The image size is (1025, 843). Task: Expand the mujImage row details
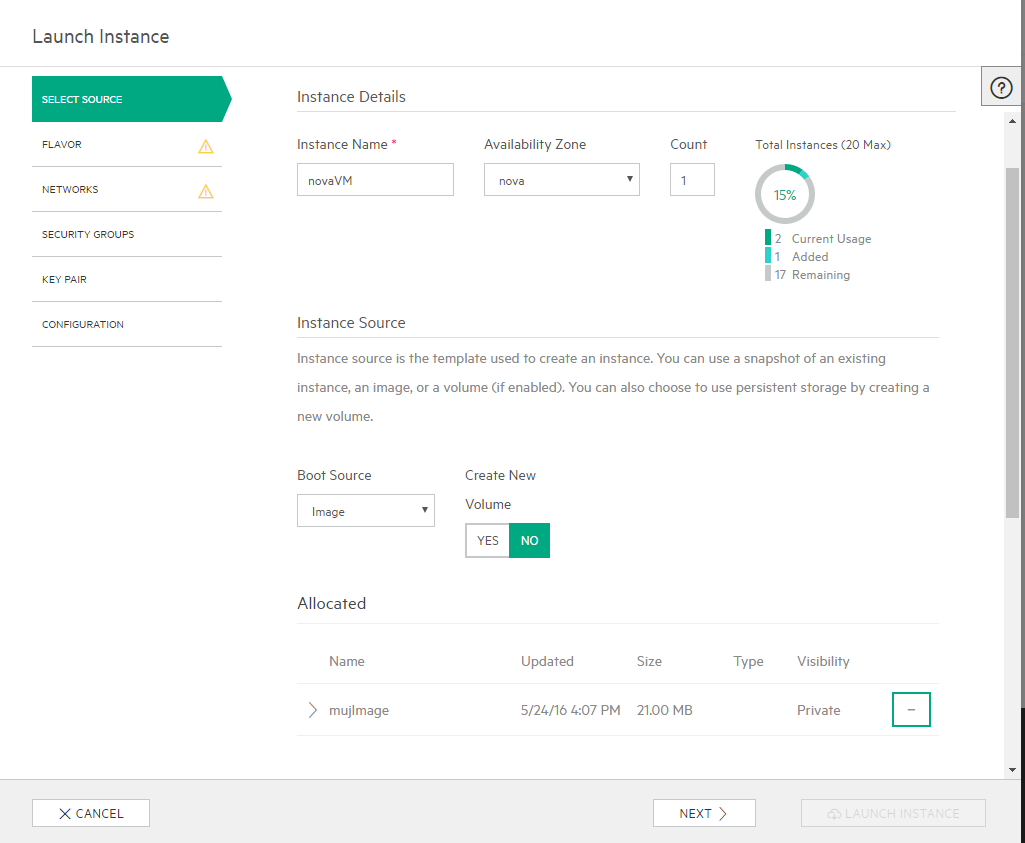click(312, 710)
